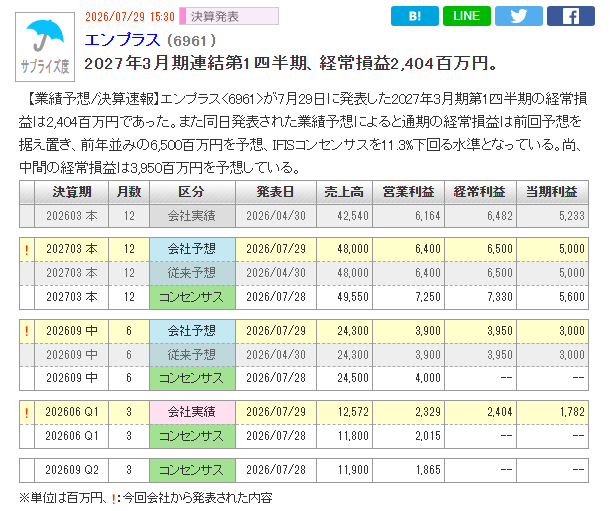Click red exclamation mark in 202606 Q1 row

[x=27, y=412]
